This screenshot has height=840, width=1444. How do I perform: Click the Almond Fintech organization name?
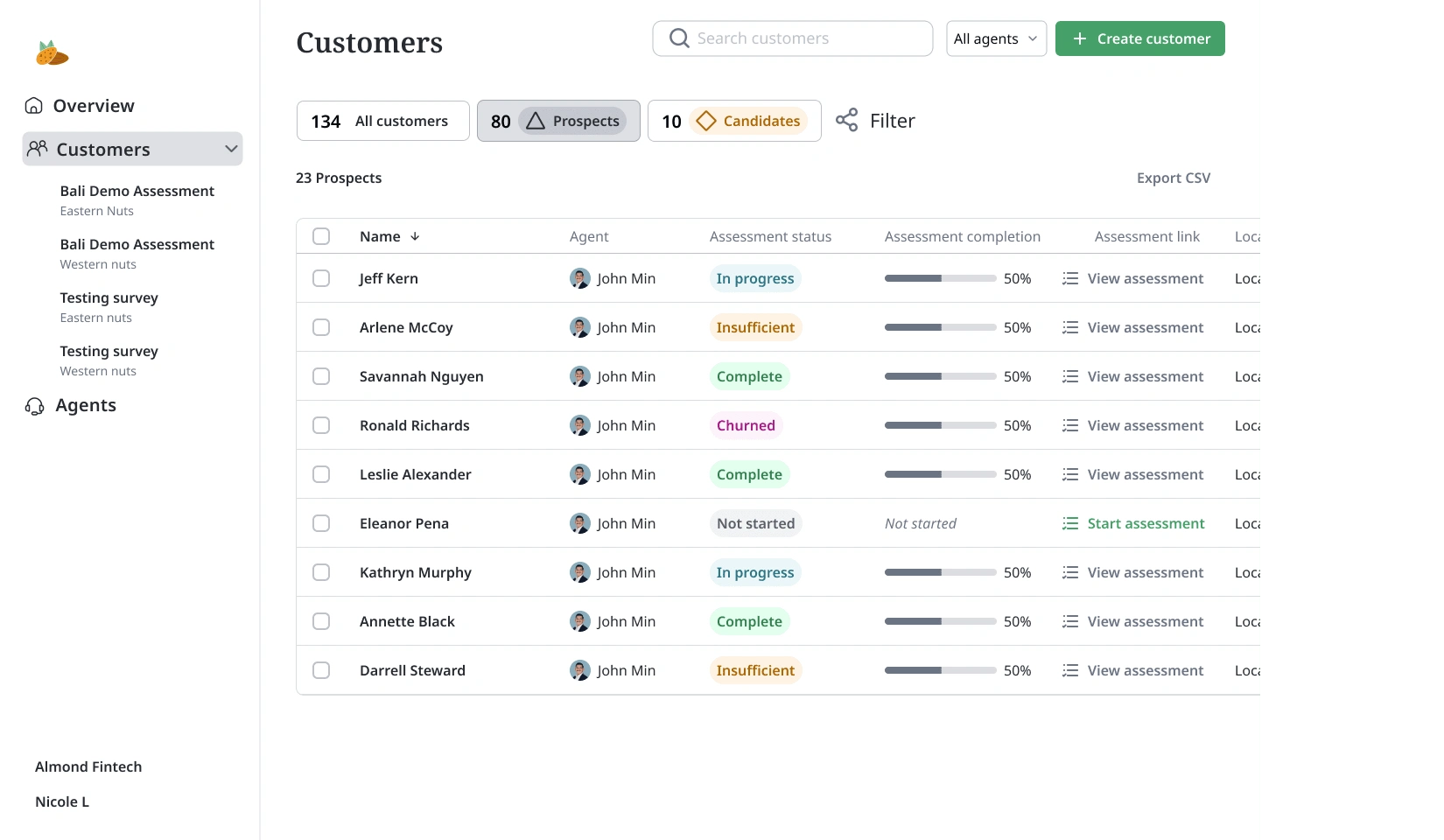point(88,766)
